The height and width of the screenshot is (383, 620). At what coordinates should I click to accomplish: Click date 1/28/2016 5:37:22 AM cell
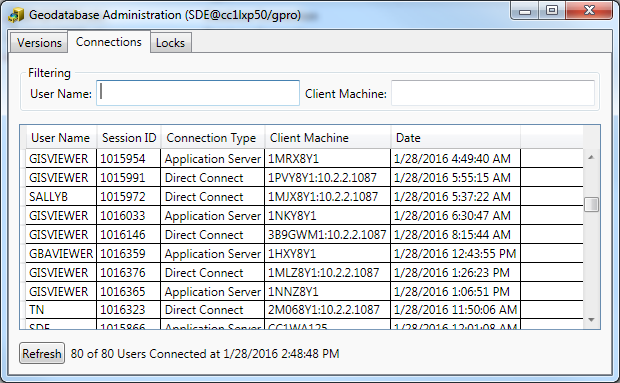click(456, 196)
